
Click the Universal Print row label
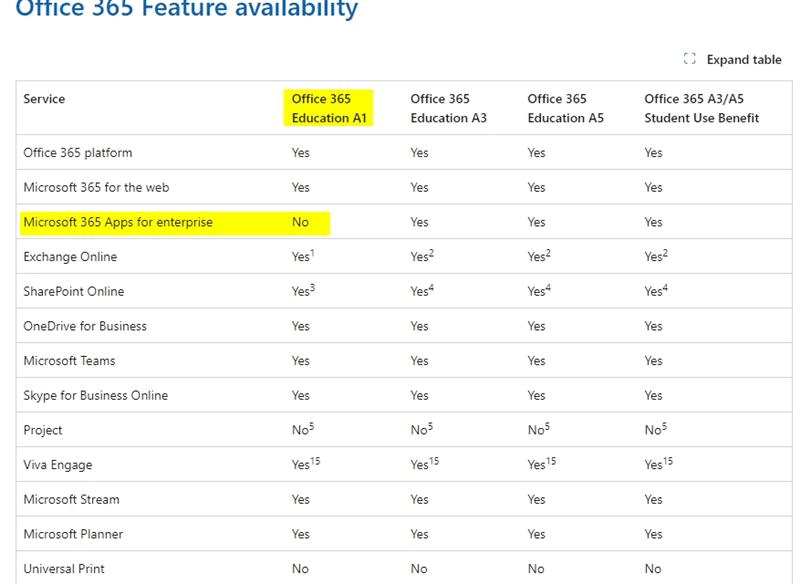pyautogui.click(x=64, y=569)
